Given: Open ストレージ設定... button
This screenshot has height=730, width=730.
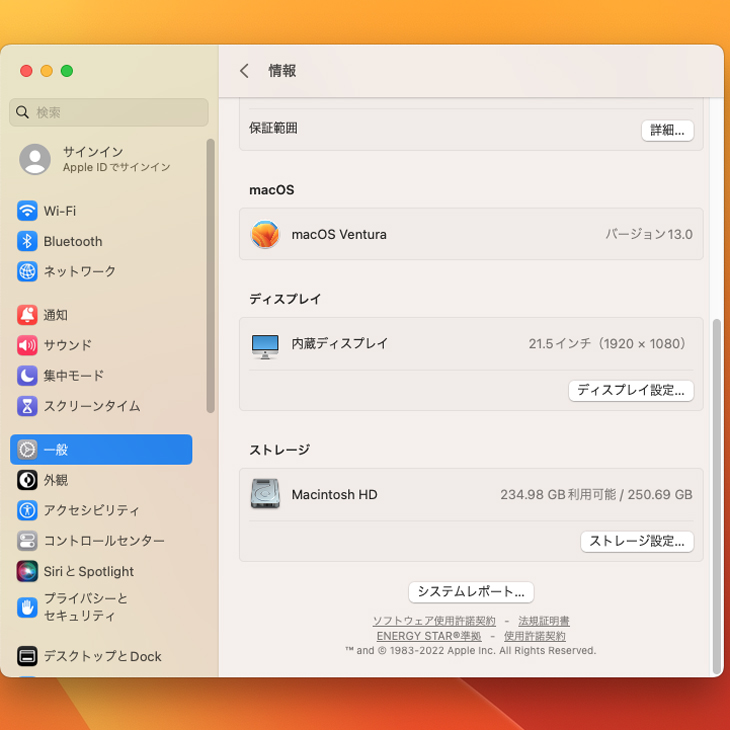Looking at the screenshot, I should tap(637, 541).
